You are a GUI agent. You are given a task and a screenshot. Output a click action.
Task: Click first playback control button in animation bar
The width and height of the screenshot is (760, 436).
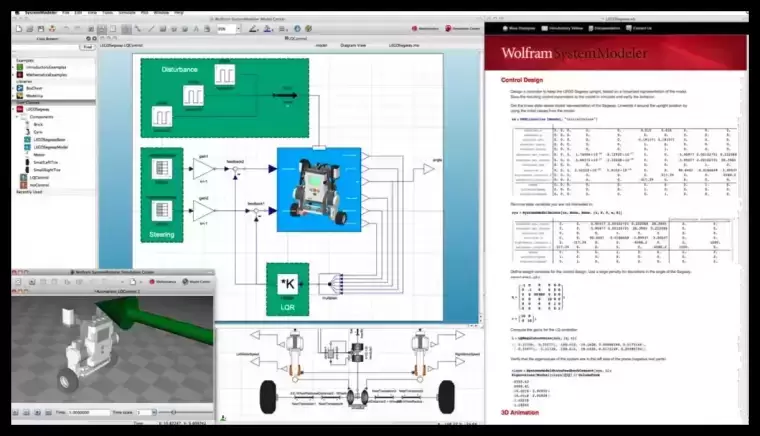pyautogui.click(x=16, y=412)
